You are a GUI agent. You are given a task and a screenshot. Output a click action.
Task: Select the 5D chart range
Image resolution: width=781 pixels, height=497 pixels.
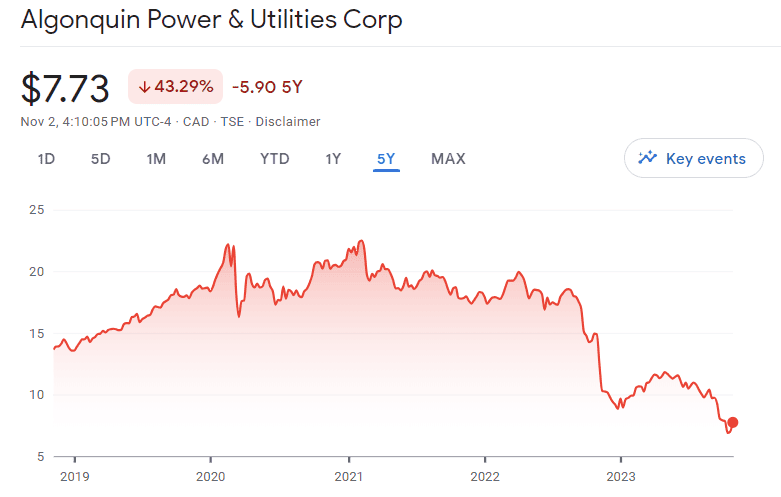[x=100, y=159]
